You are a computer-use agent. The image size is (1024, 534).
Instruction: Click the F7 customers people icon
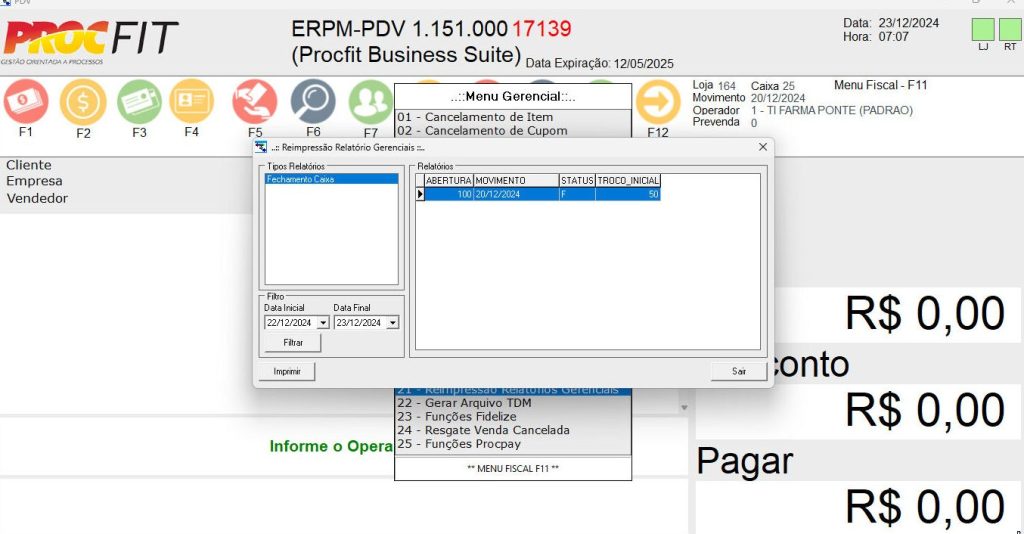pos(370,102)
